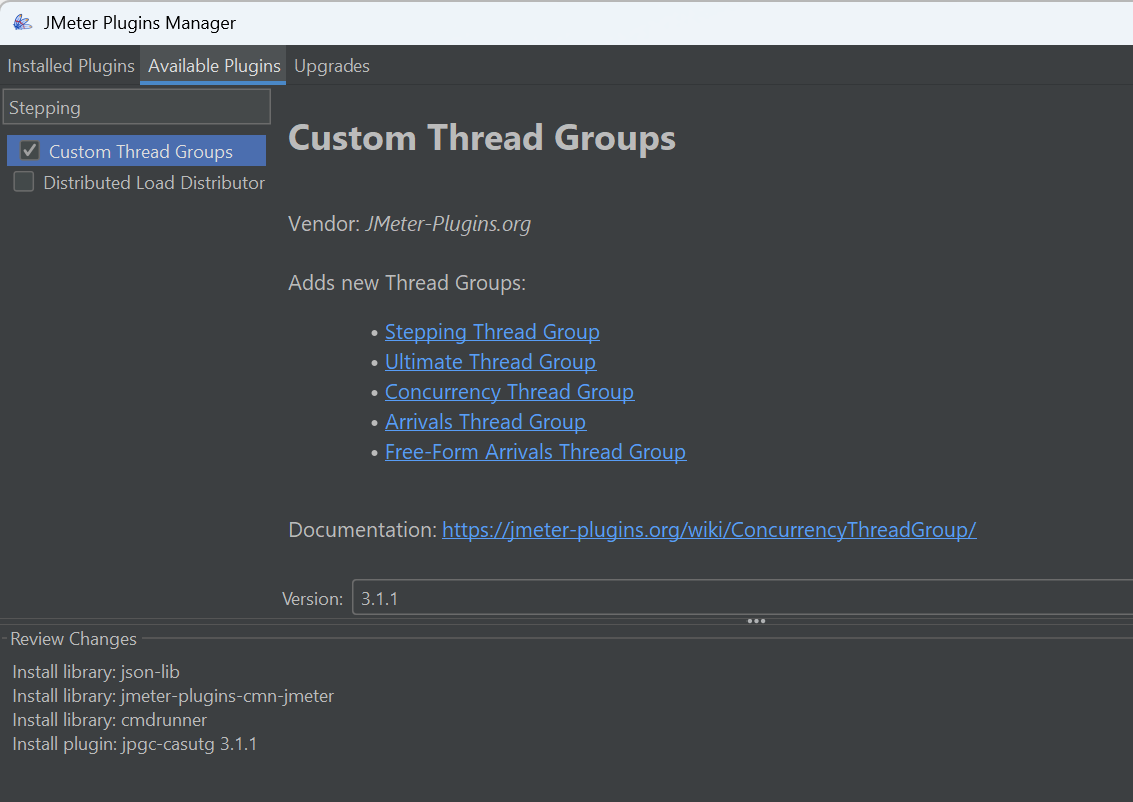Click the 'Adds new Thread Groups:' text
The width and height of the screenshot is (1133, 802).
tap(407, 283)
